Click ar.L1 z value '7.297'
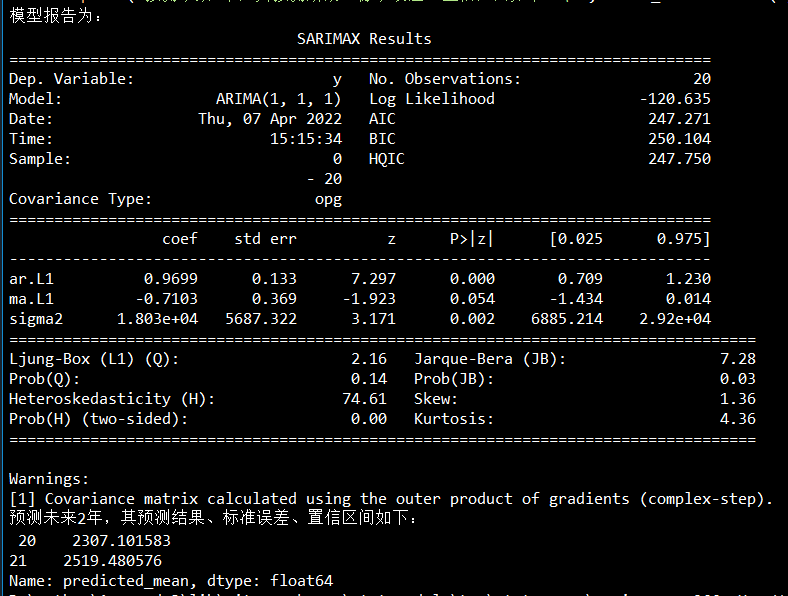 point(373,279)
